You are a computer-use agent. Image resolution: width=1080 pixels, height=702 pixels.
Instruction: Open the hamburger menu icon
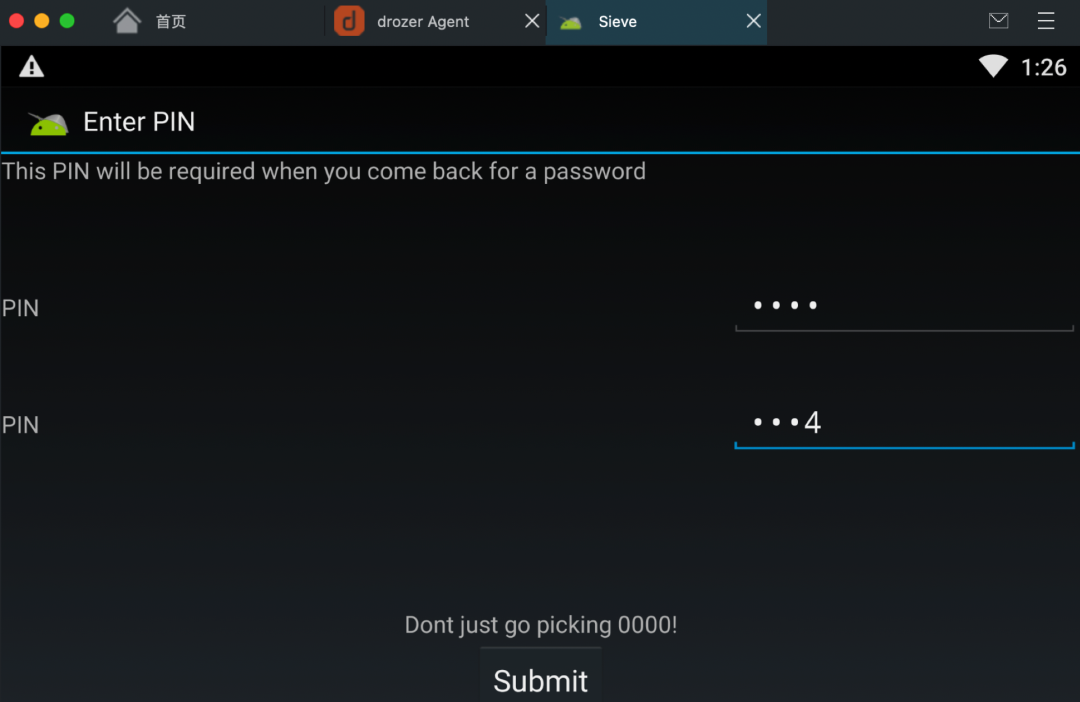(x=1046, y=21)
